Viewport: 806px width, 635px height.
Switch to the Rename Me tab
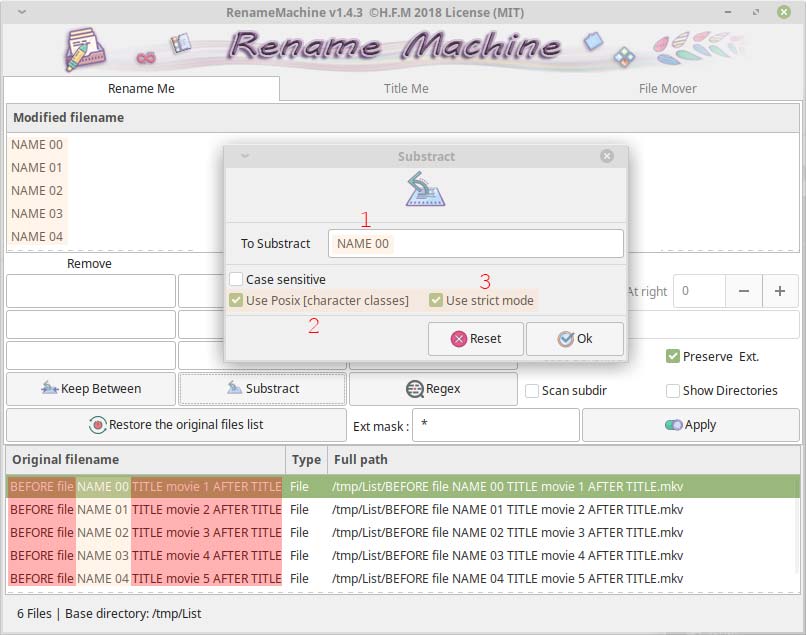click(141, 88)
